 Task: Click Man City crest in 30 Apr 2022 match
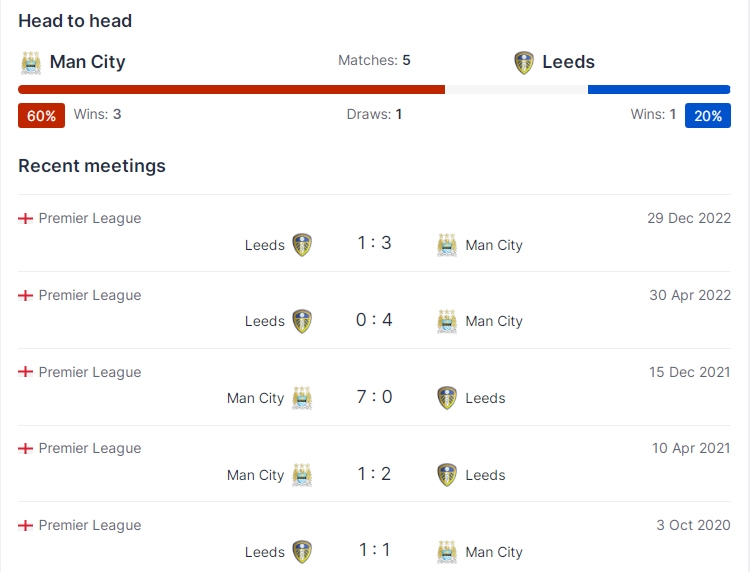pyautogui.click(x=447, y=321)
